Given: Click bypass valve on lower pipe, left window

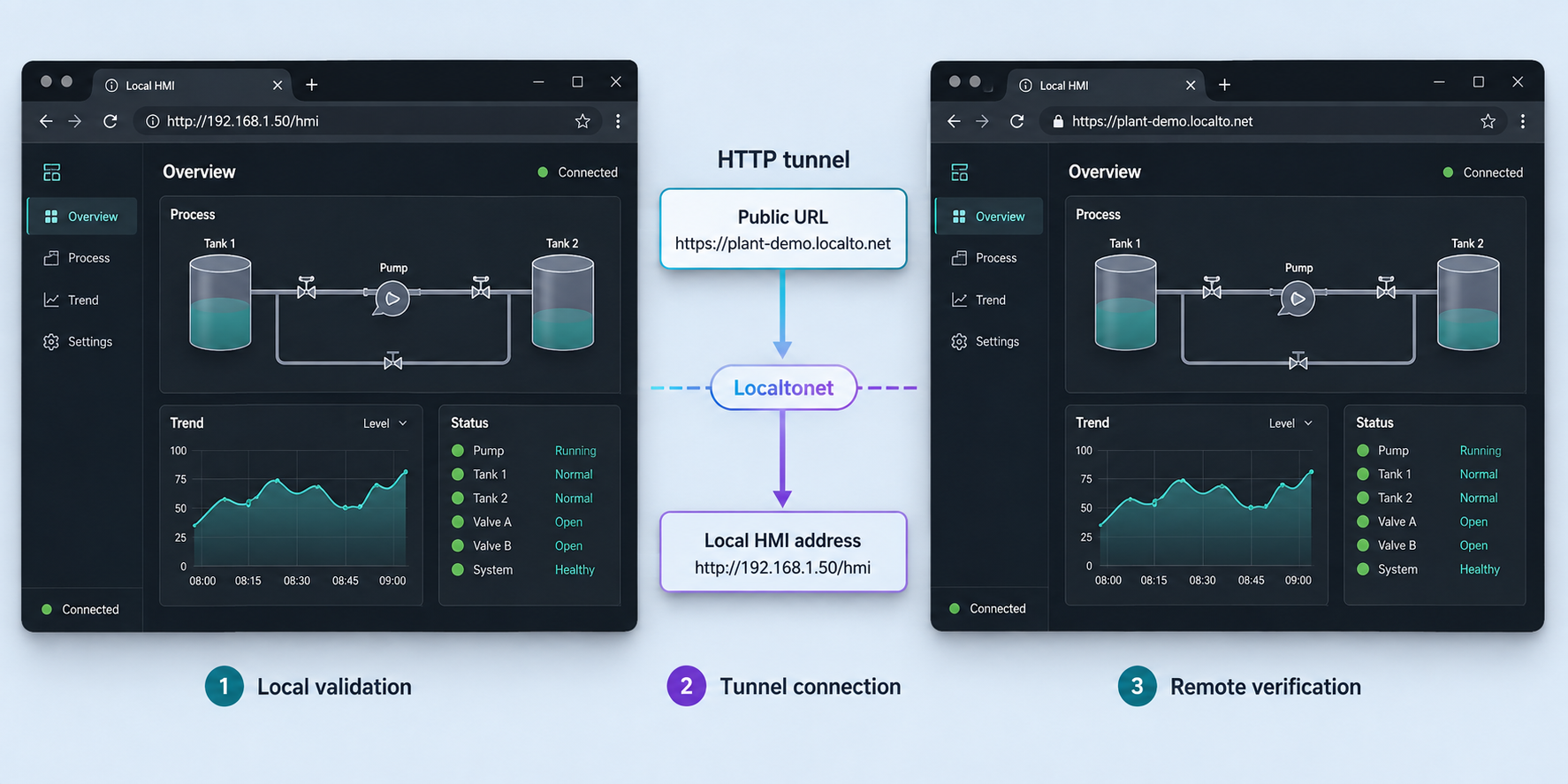Looking at the screenshot, I should tap(393, 361).
